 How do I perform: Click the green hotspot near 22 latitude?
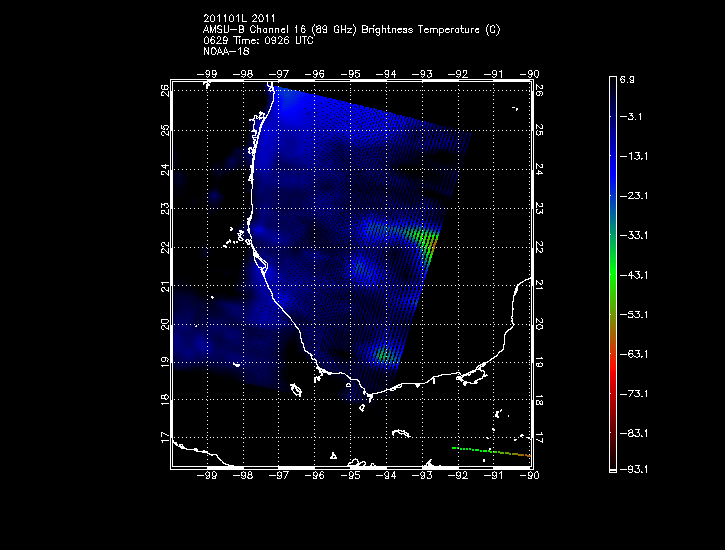click(426, 241)
